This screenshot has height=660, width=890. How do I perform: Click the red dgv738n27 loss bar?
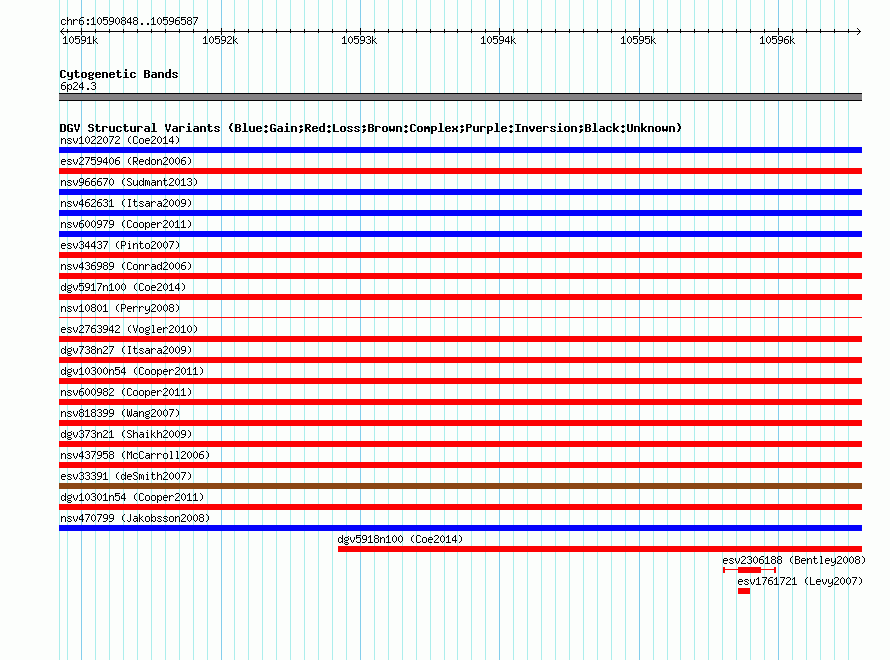460,360
